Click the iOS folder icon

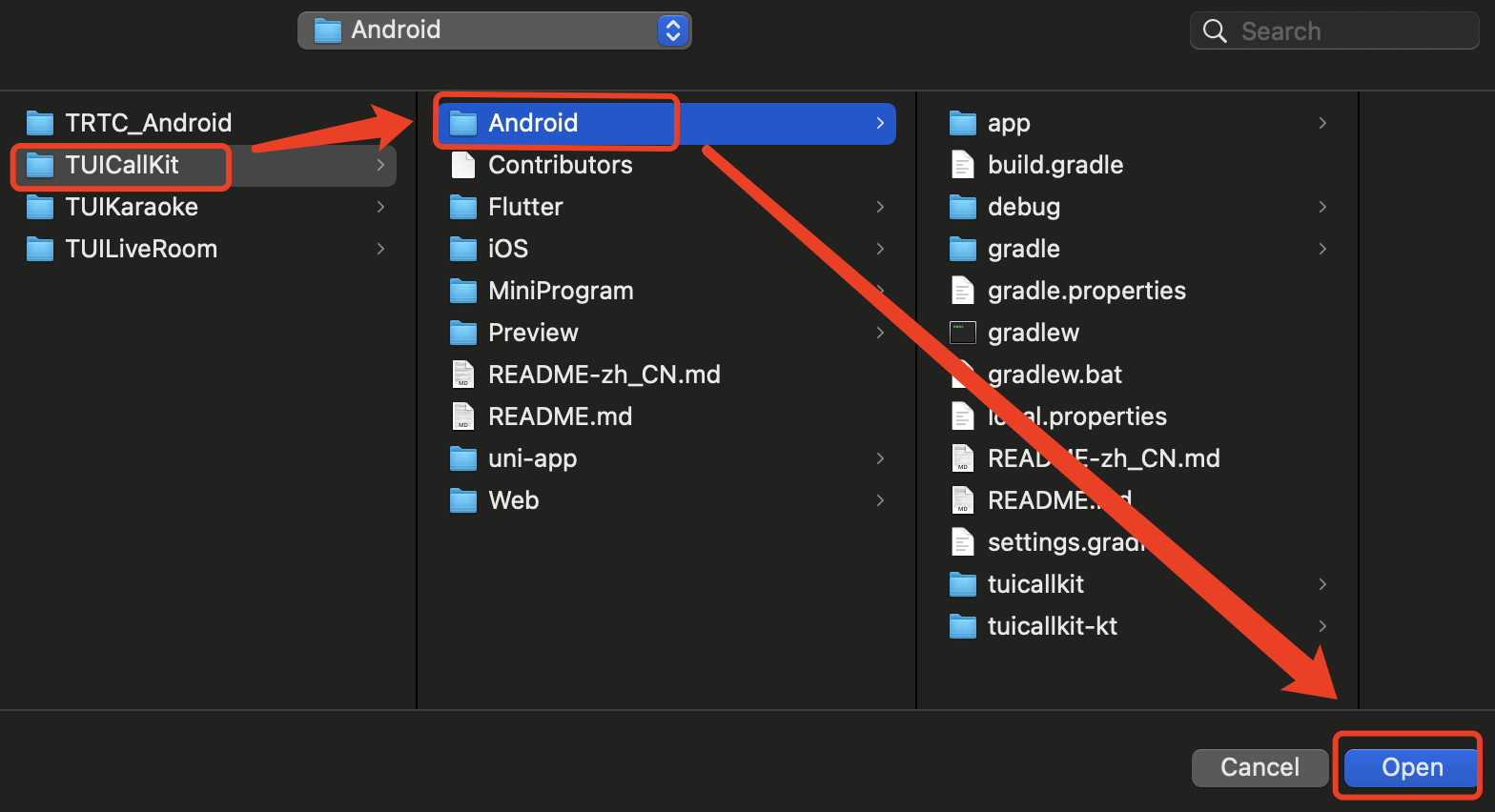point(463,249)
